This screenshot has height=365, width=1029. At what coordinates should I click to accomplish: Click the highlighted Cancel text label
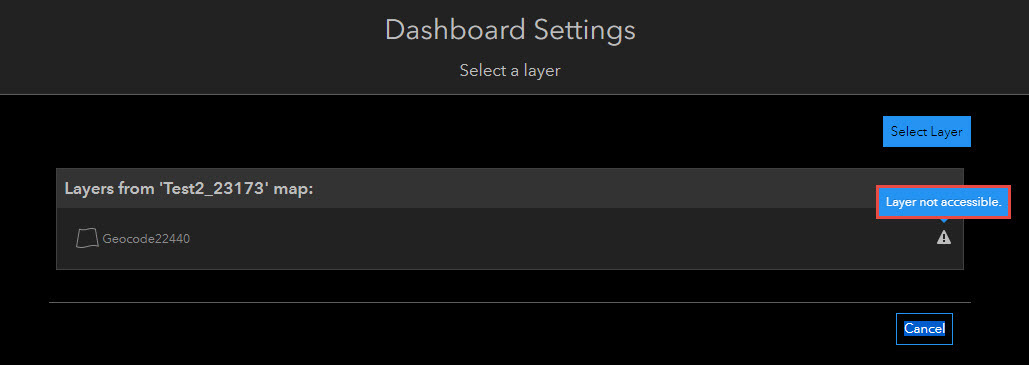[x=924, y=328]
